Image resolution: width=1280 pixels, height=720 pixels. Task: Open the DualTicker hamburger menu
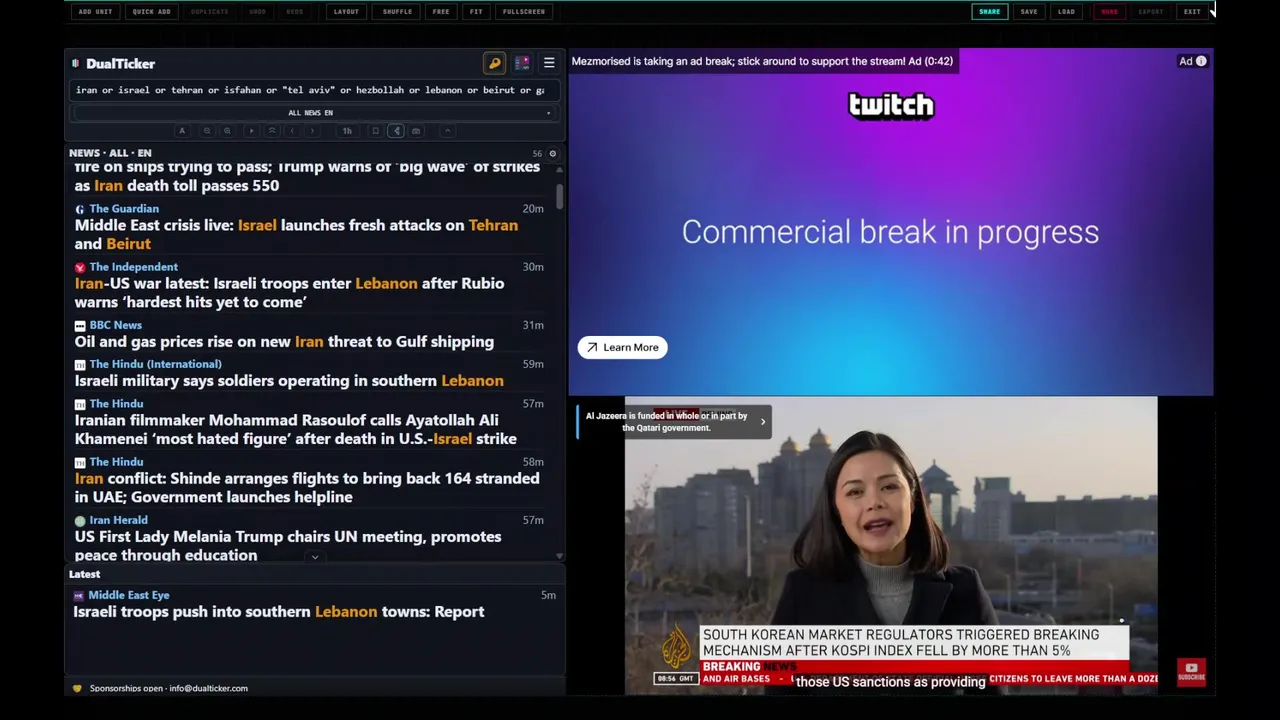click(x=549, y=63)
